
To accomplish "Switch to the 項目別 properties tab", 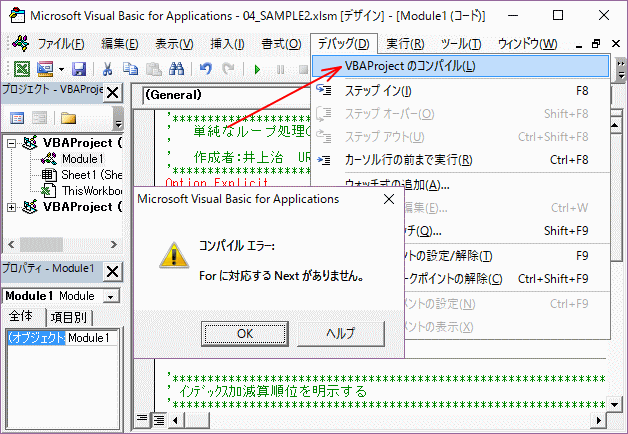I will (x=69, y=317).
